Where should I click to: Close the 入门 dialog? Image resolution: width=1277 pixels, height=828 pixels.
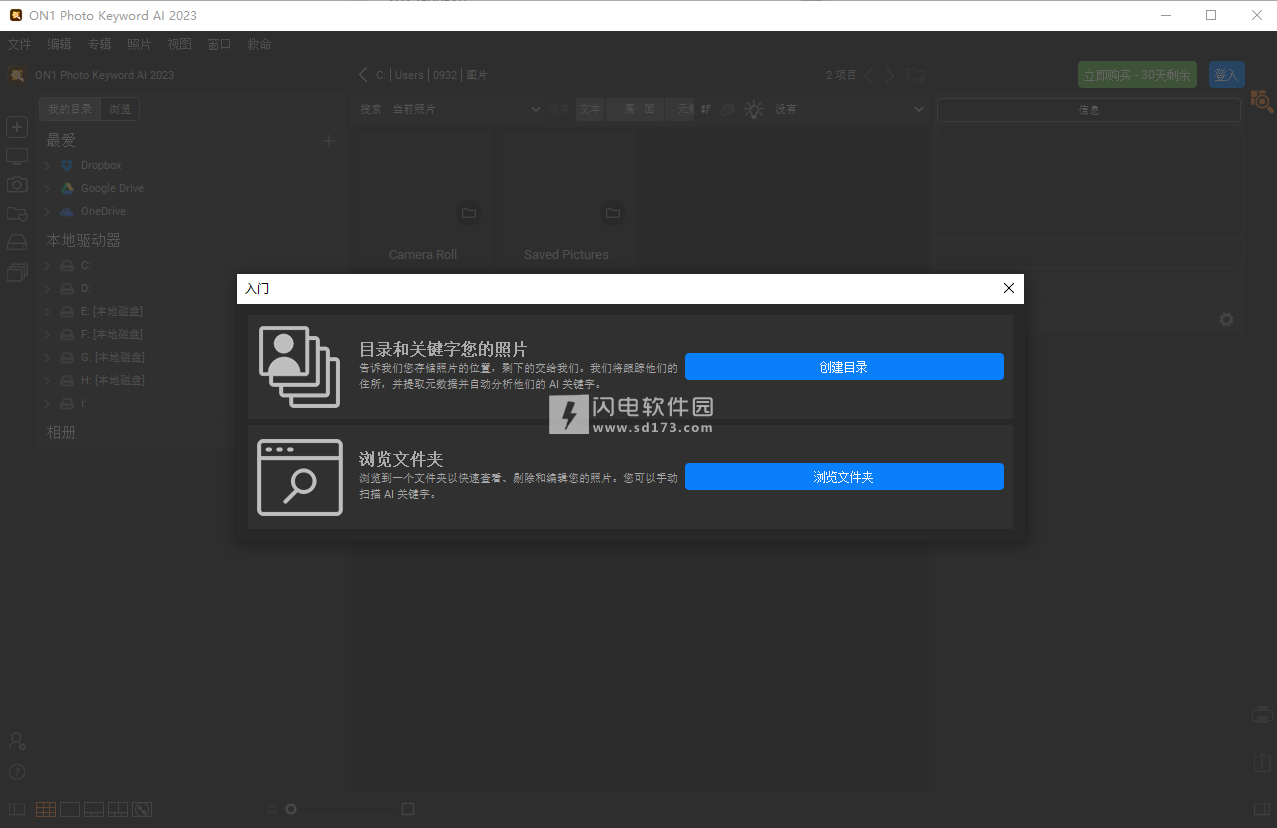(x=1008, y=288)
